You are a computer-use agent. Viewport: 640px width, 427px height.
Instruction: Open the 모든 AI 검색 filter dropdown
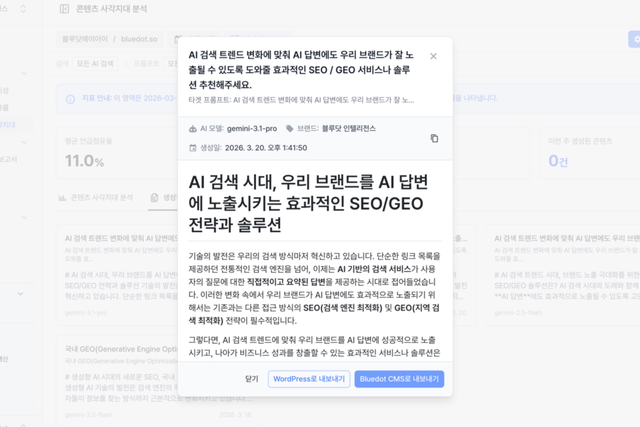pyautogui.click(x=95, y=64)
